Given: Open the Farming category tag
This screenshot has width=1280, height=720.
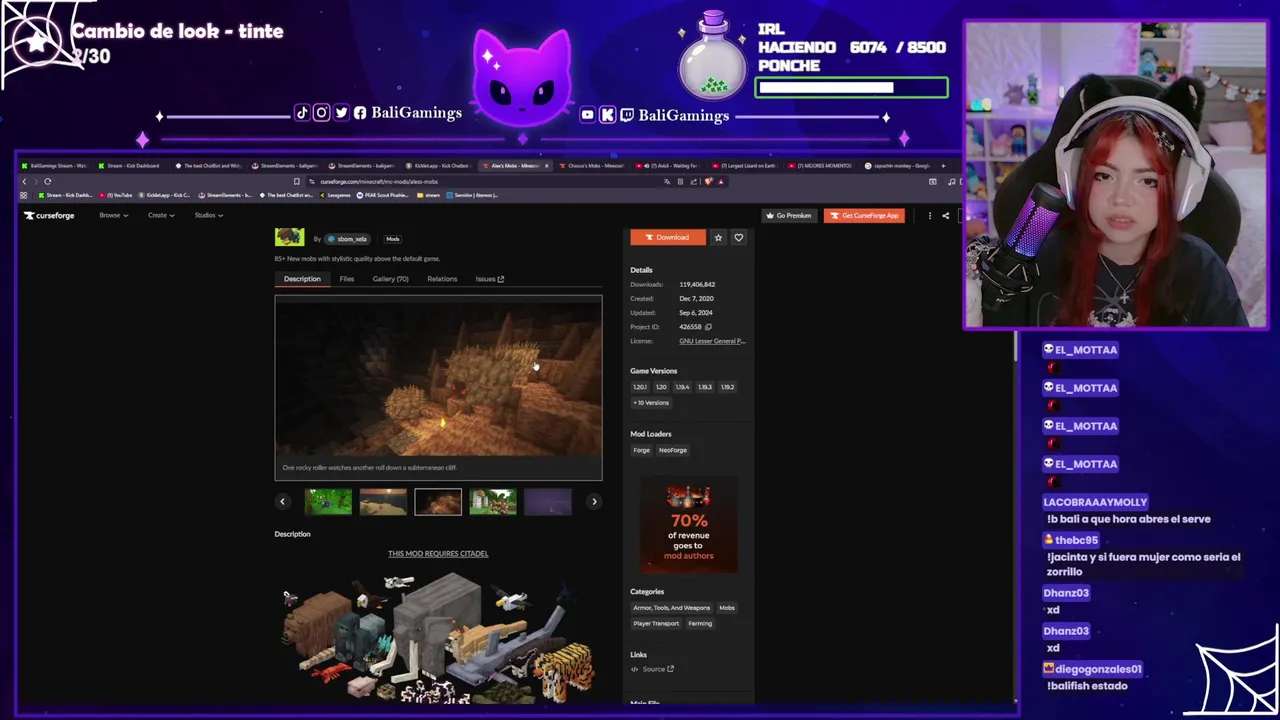Looking at the screenshot, I should tap(700, 624).
